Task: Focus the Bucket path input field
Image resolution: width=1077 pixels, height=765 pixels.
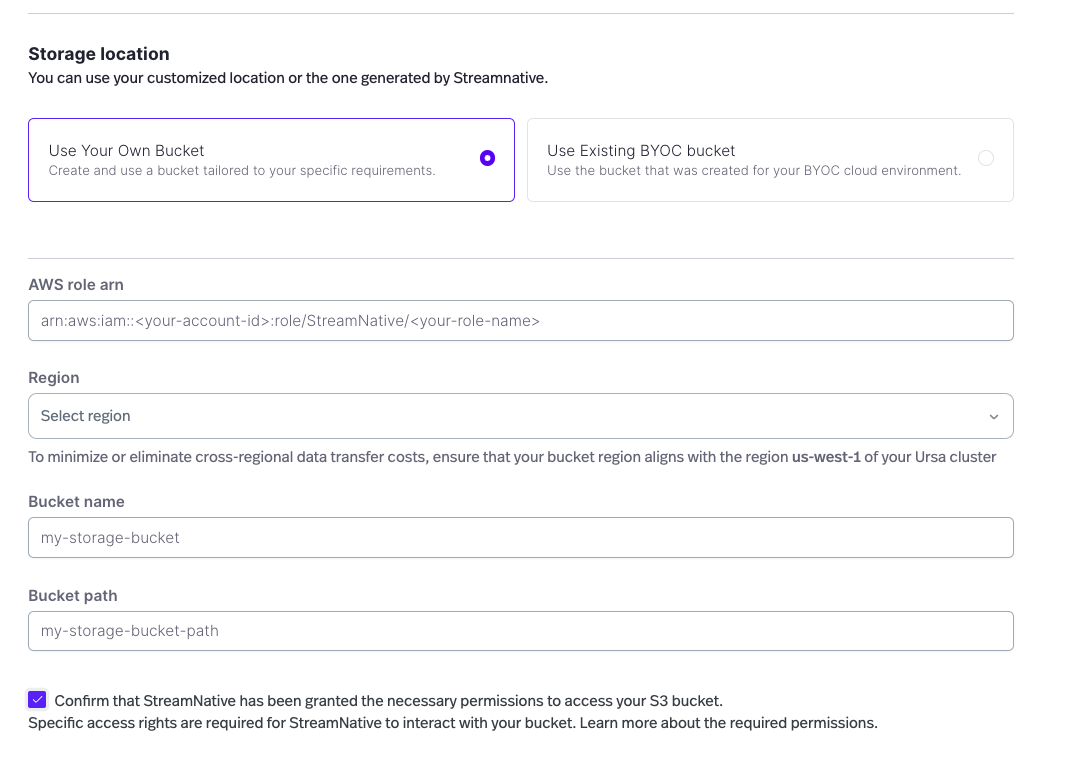Action: point(520,631)
